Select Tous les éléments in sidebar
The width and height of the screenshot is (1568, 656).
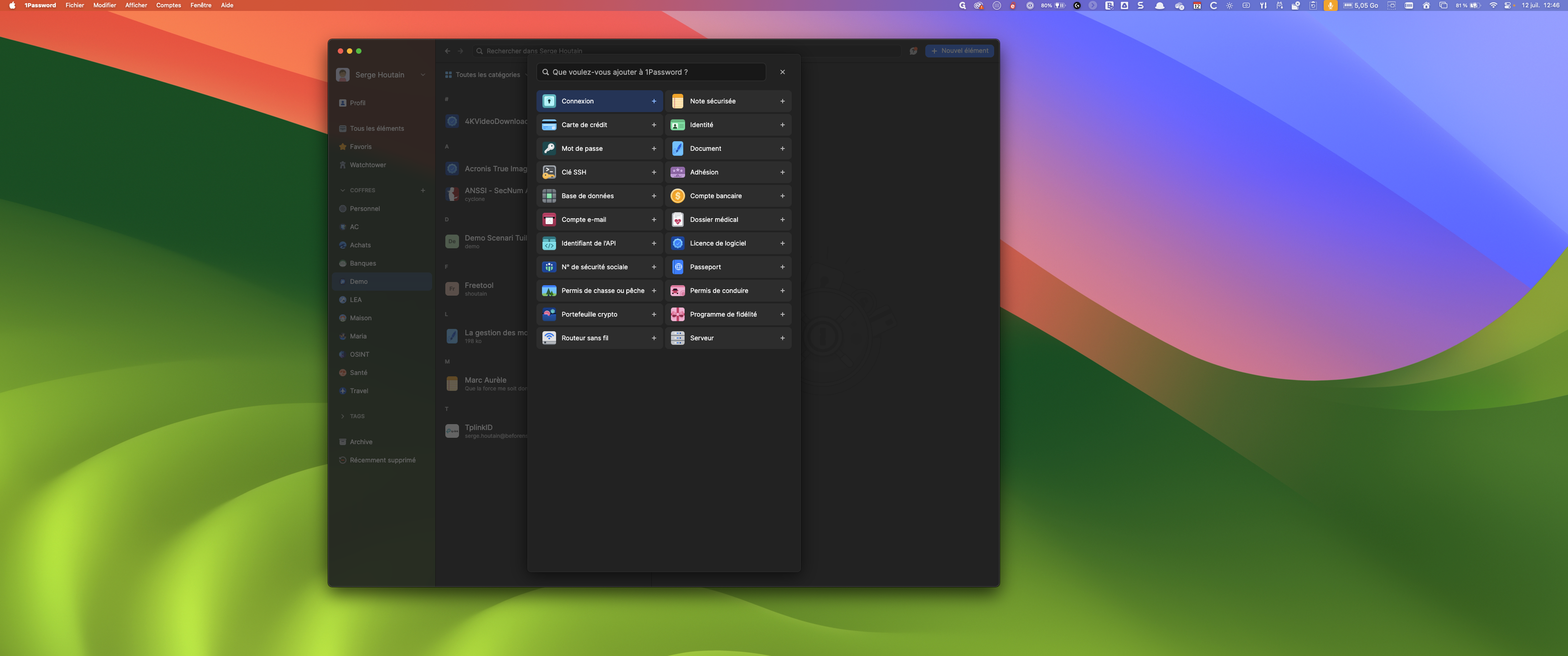point(382,128)
